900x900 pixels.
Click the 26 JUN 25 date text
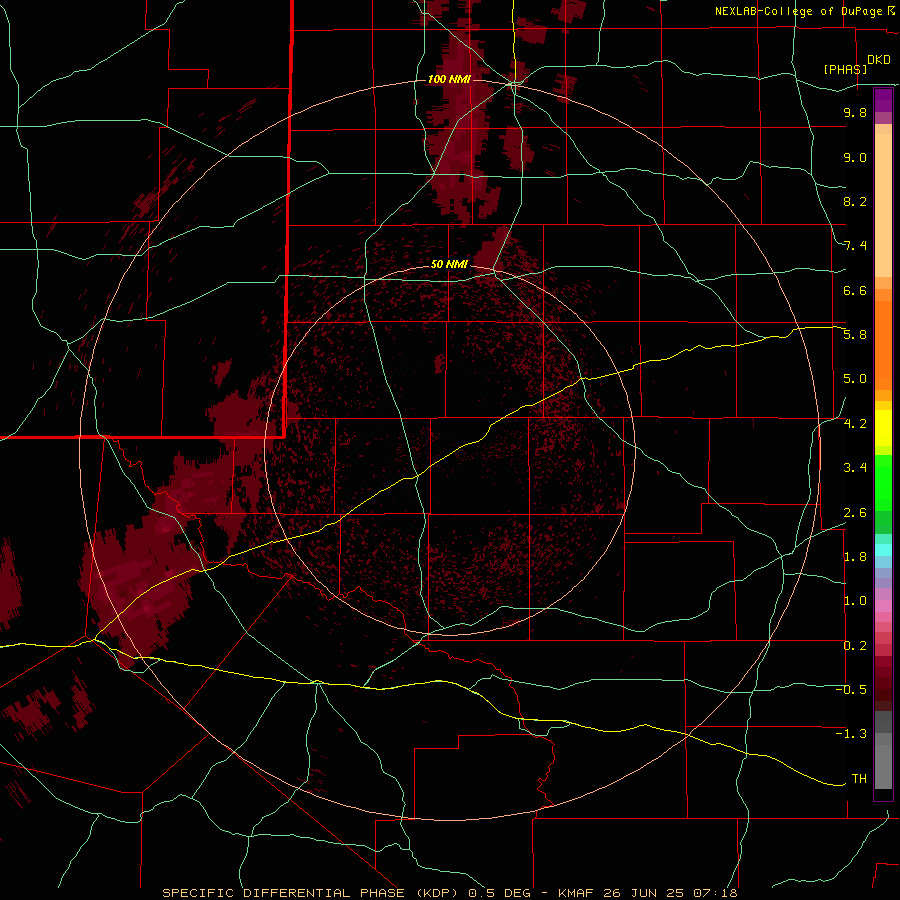(642, 893)
